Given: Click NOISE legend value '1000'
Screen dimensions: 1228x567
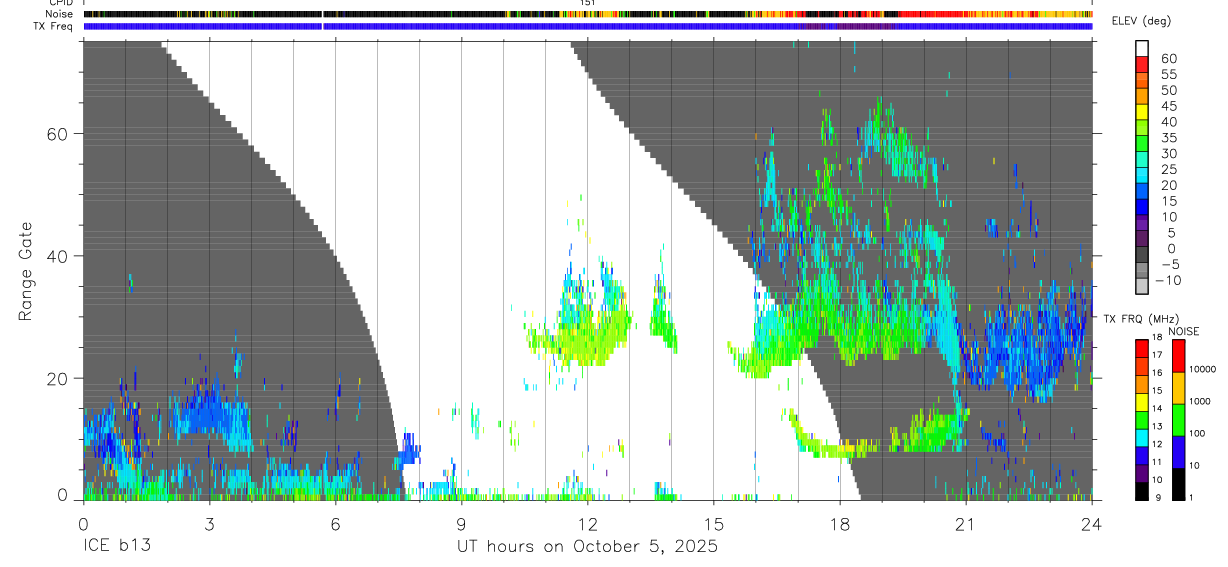Looking at the screenshot, I should pyautogui.click(x=1198, y=402).
